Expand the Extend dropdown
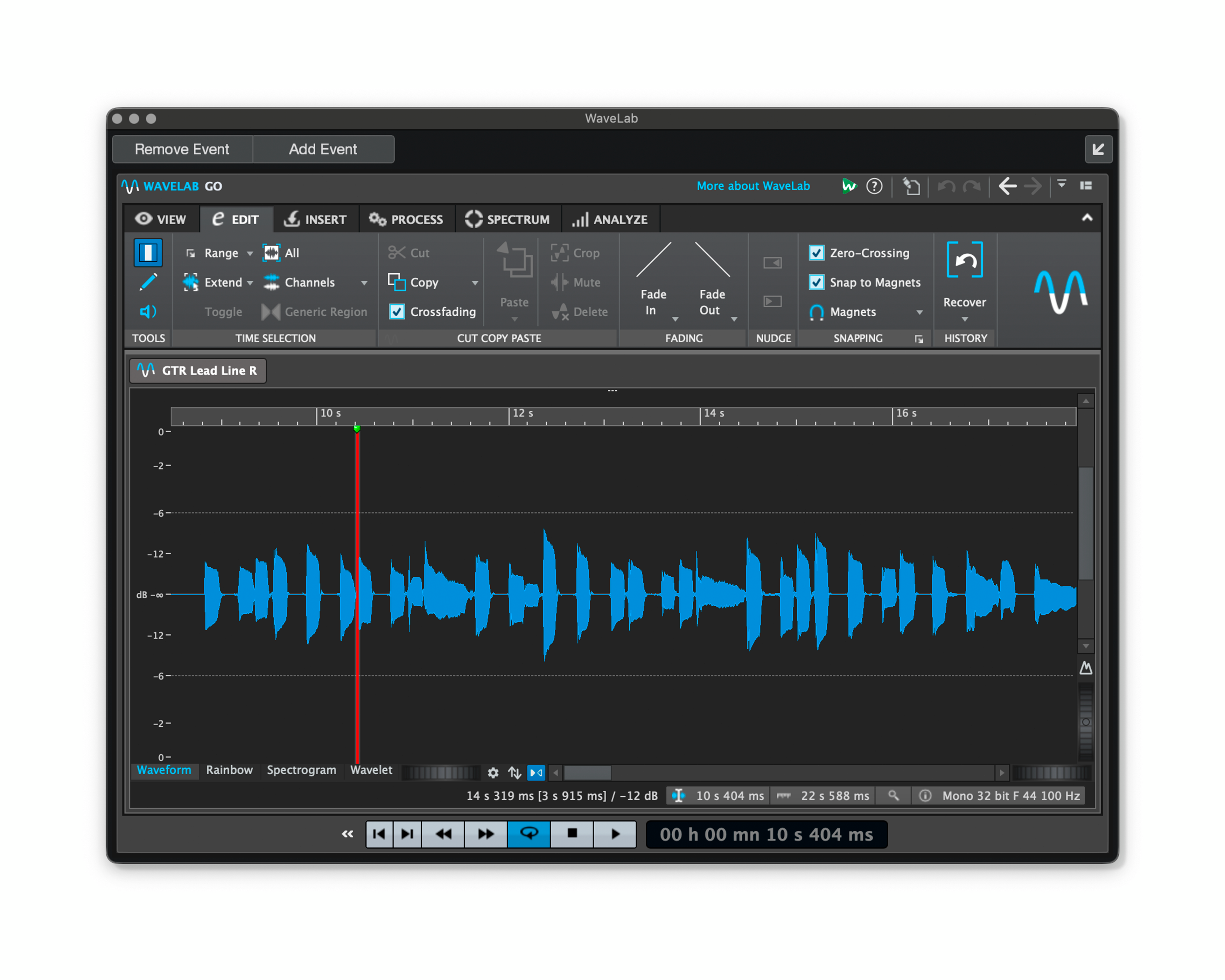Viewport: 1225px width, 980px height. tap(250, 283)
